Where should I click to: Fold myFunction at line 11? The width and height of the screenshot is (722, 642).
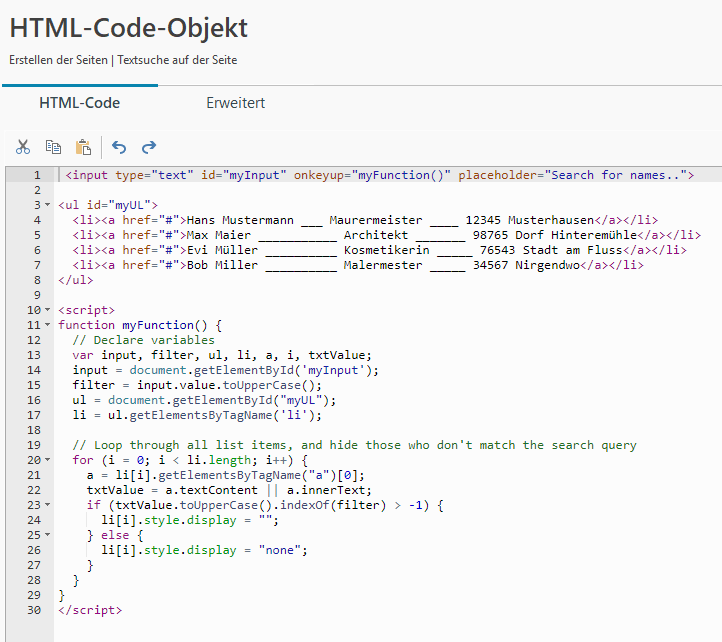click(47, 325)
